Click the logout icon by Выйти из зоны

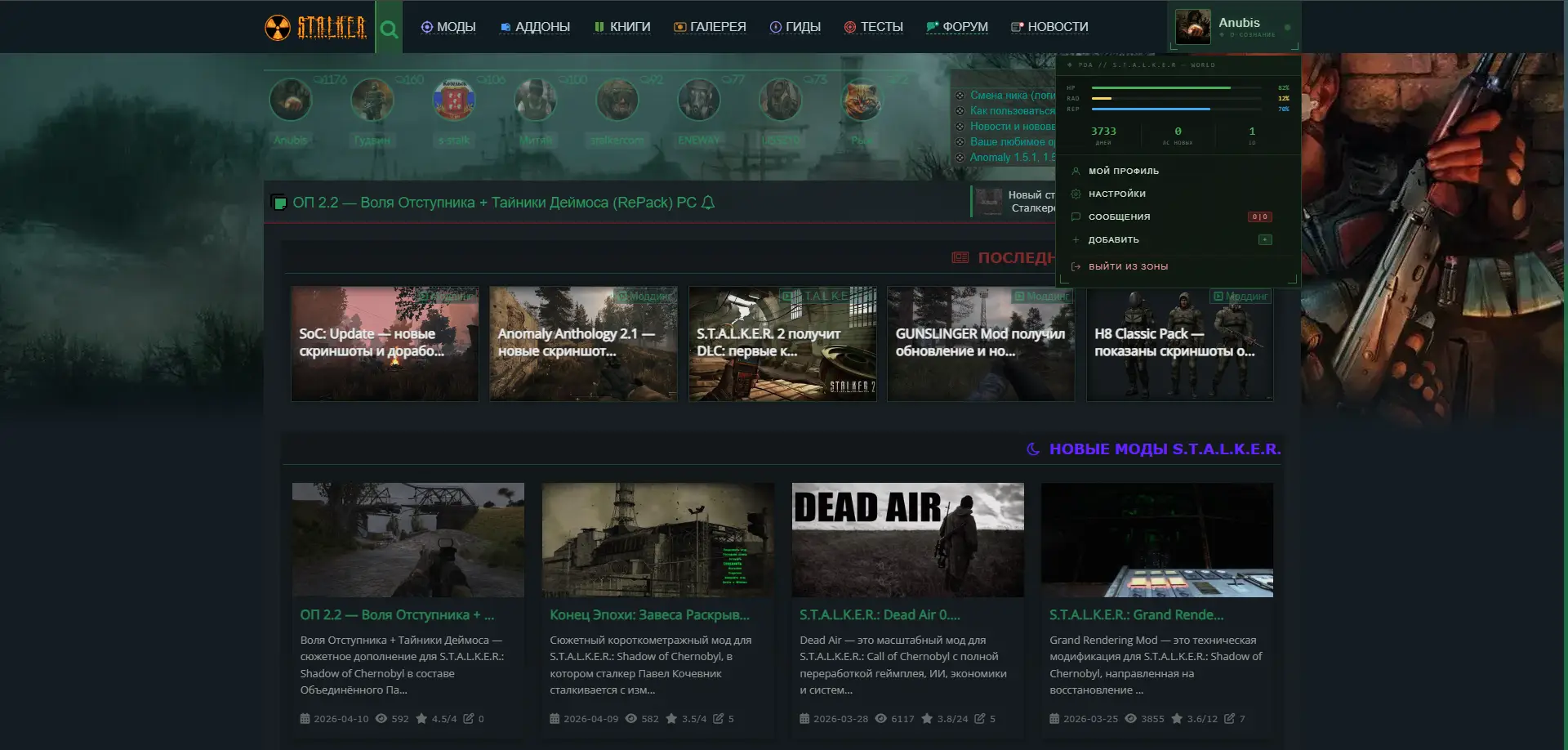1076,266
